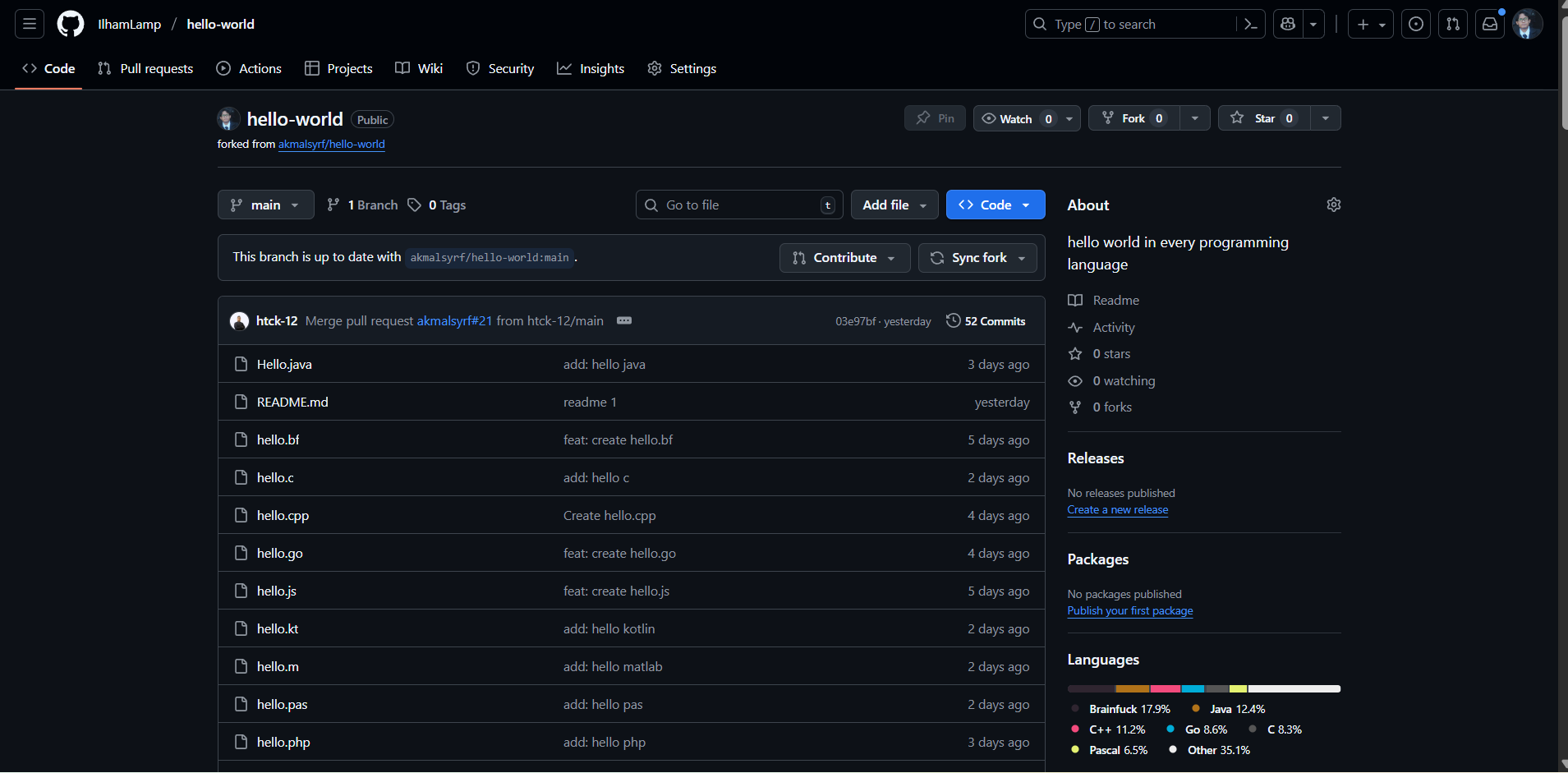Watch the hello-world repository

coord(1016,117)
